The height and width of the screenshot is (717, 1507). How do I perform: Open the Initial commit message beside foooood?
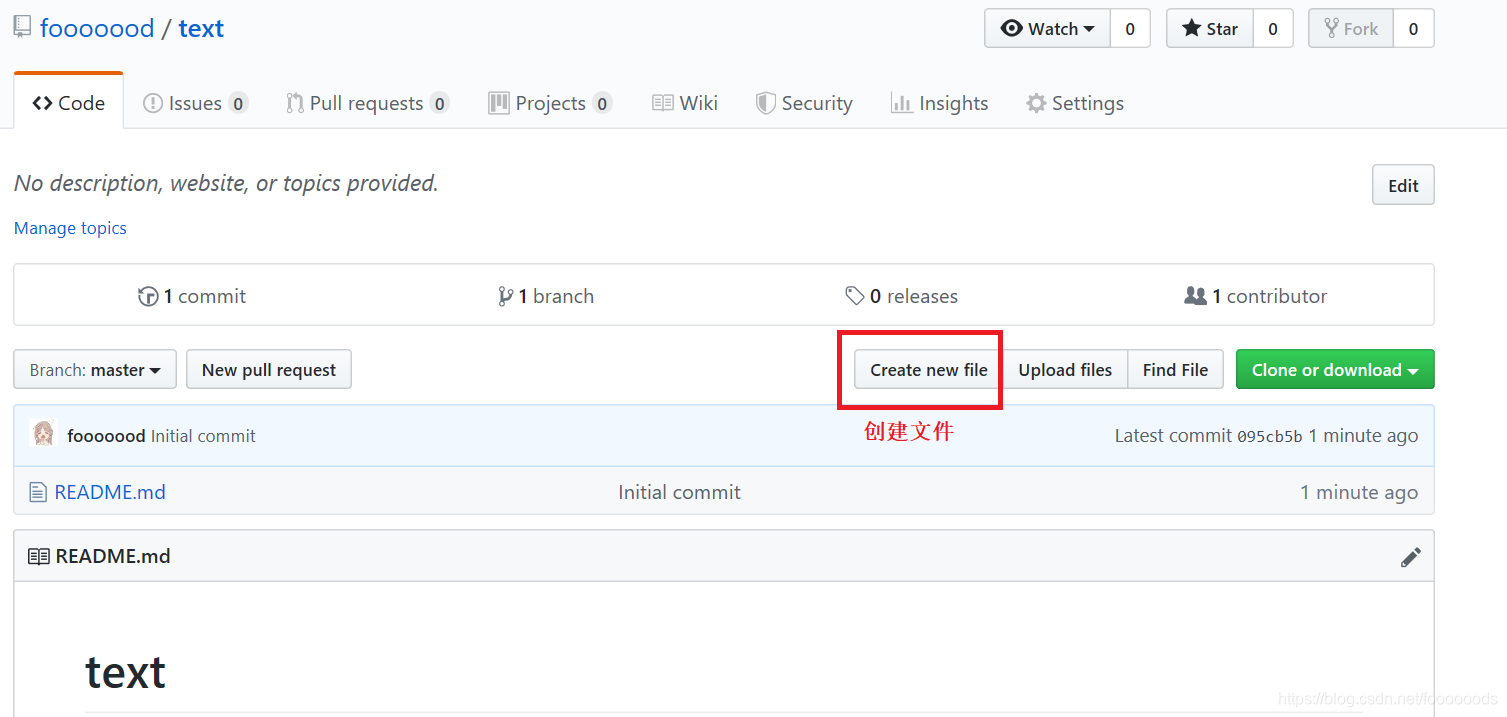coord(203,436)
